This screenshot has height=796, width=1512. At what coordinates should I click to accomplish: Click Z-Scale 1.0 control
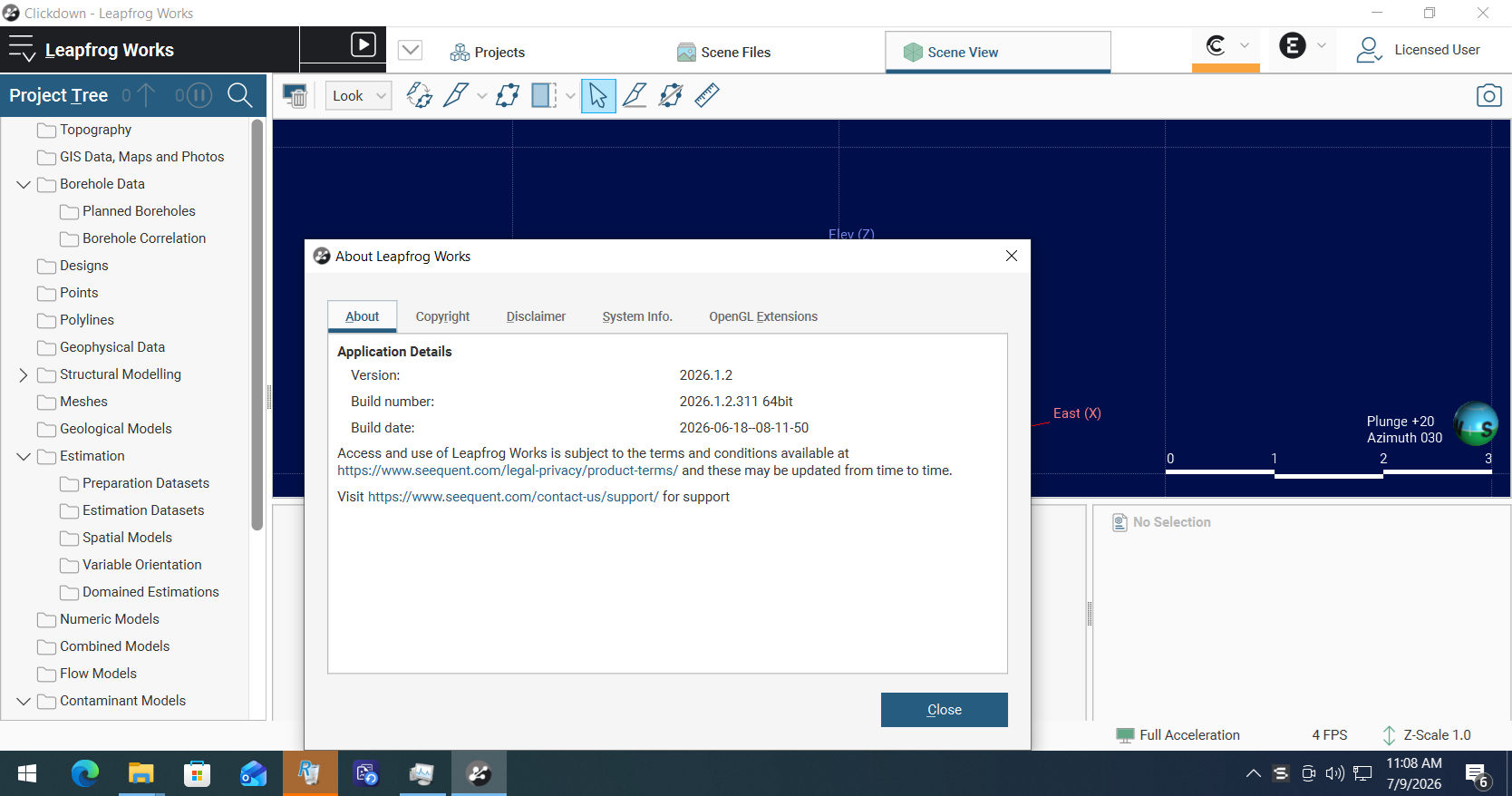[1426, 735]
